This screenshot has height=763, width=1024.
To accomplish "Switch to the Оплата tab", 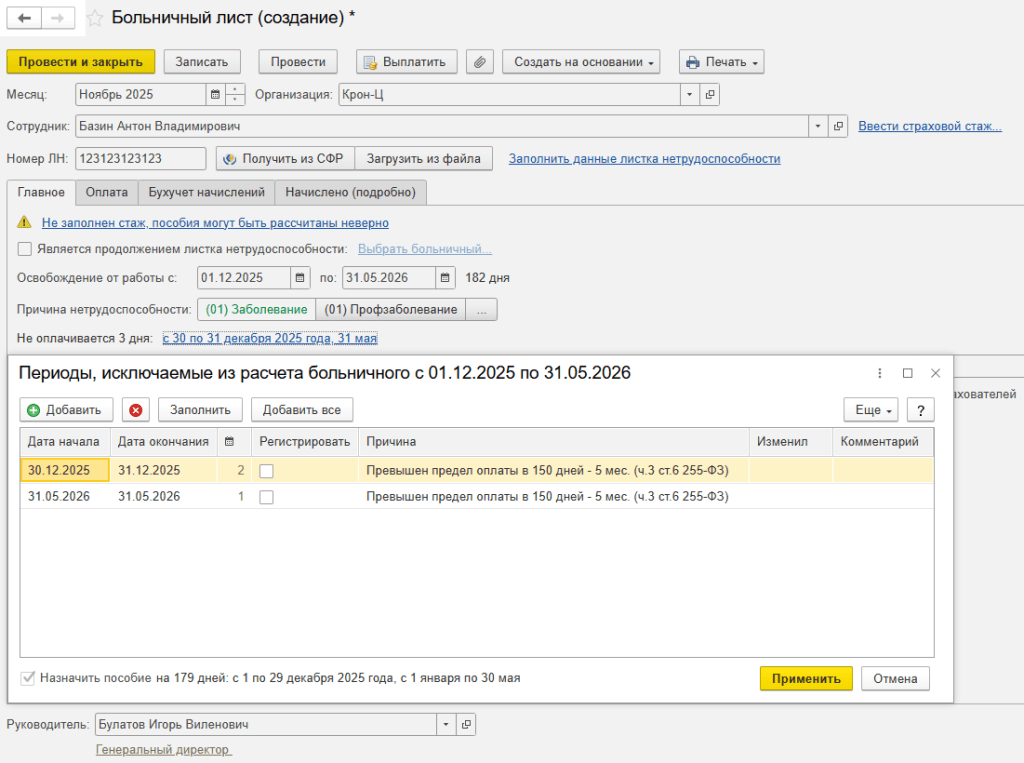I will click(x=106, y=192).
